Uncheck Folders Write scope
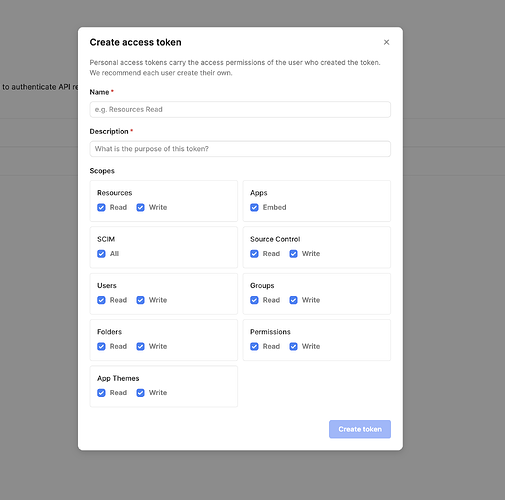Viewport: 505px width, 500px height. pos(141,346)
